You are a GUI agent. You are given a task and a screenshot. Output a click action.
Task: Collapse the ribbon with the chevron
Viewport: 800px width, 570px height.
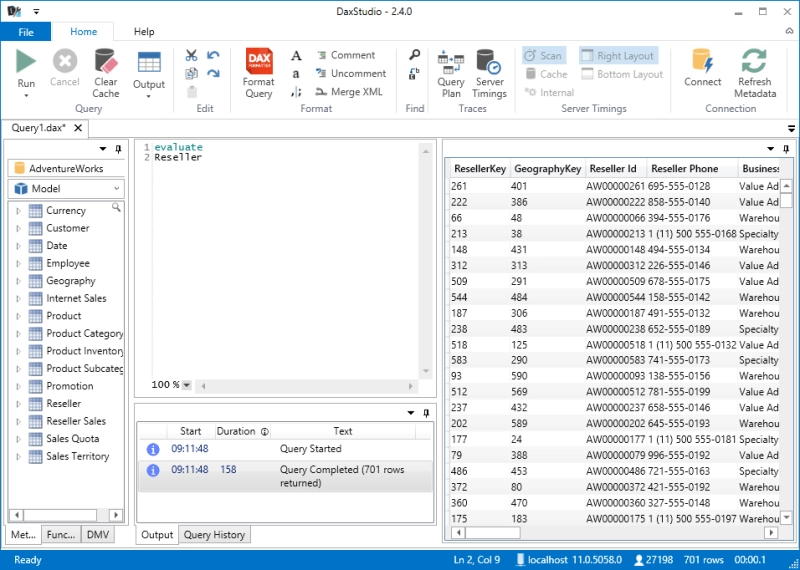click(789, 32)
